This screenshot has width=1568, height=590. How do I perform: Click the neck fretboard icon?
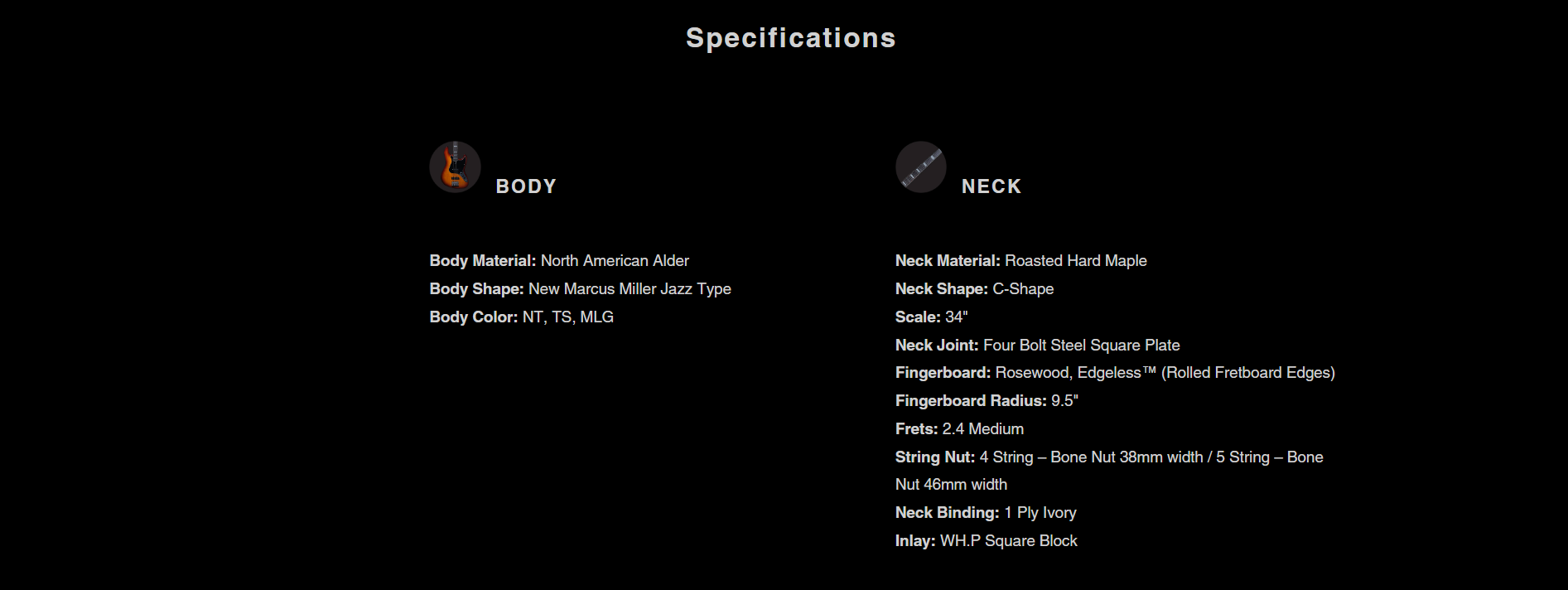tap(920, 167)
